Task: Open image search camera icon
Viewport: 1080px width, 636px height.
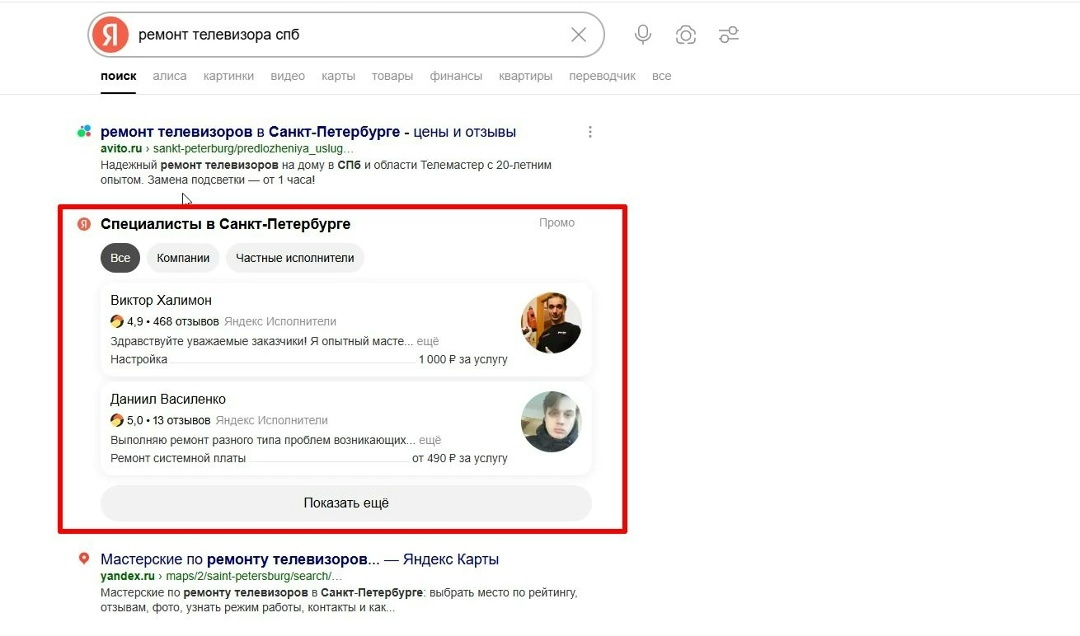Action: point(685,34)
